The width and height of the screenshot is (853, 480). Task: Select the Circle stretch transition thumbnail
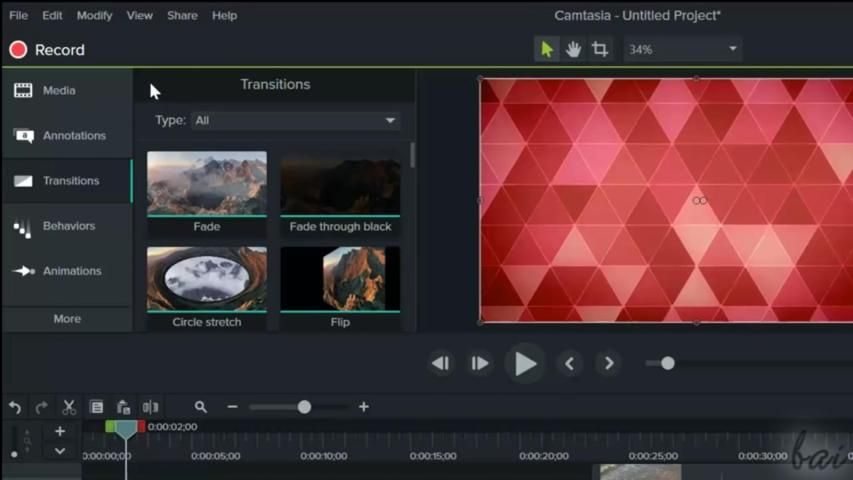pyautogui.click(x=207, y=279)
